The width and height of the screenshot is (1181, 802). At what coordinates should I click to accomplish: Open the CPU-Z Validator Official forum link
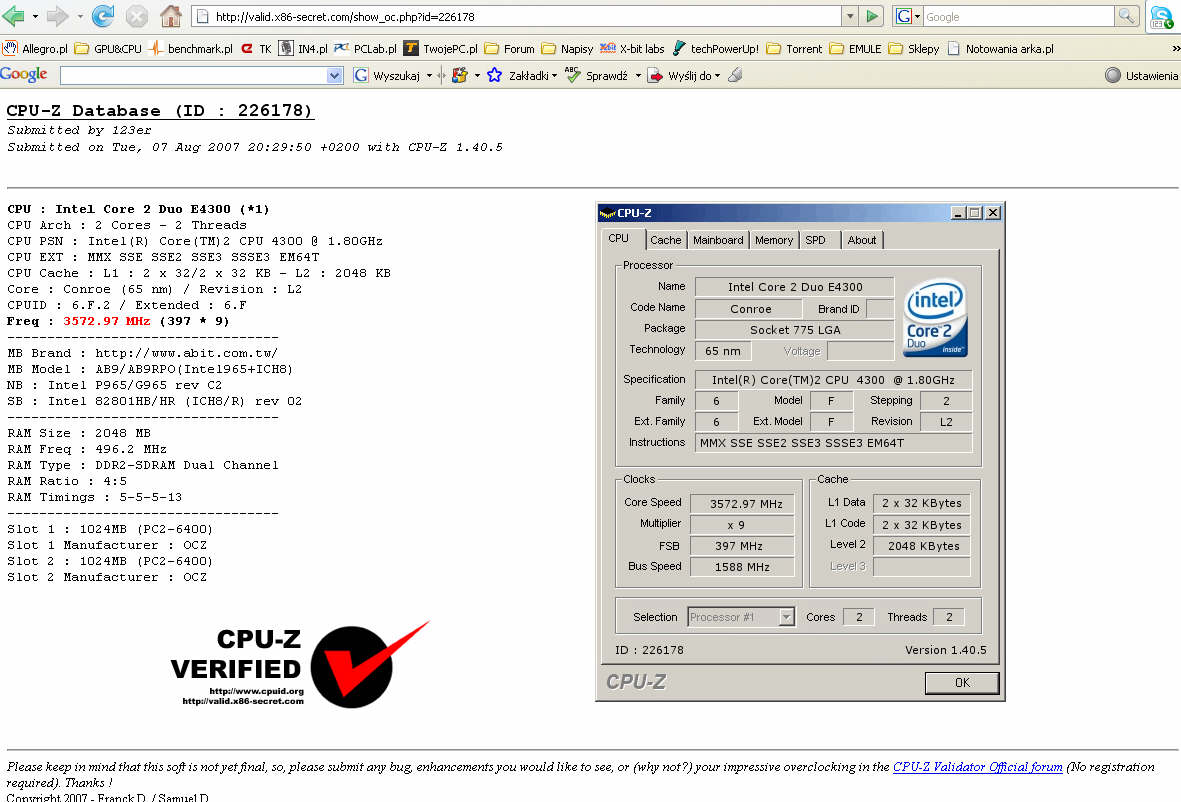[977, 767]
